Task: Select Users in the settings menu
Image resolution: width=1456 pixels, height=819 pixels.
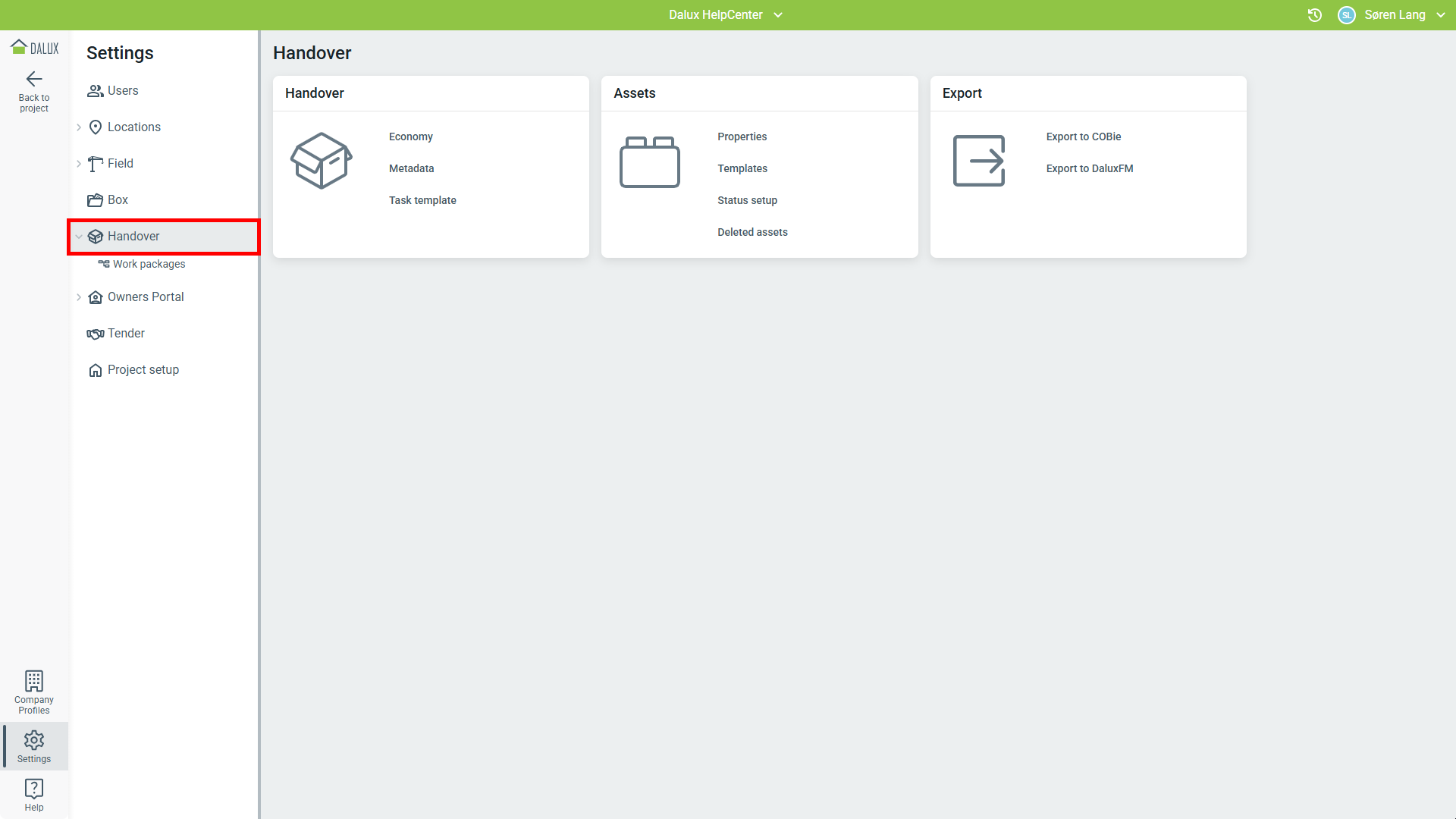Action: click(123, 91)
